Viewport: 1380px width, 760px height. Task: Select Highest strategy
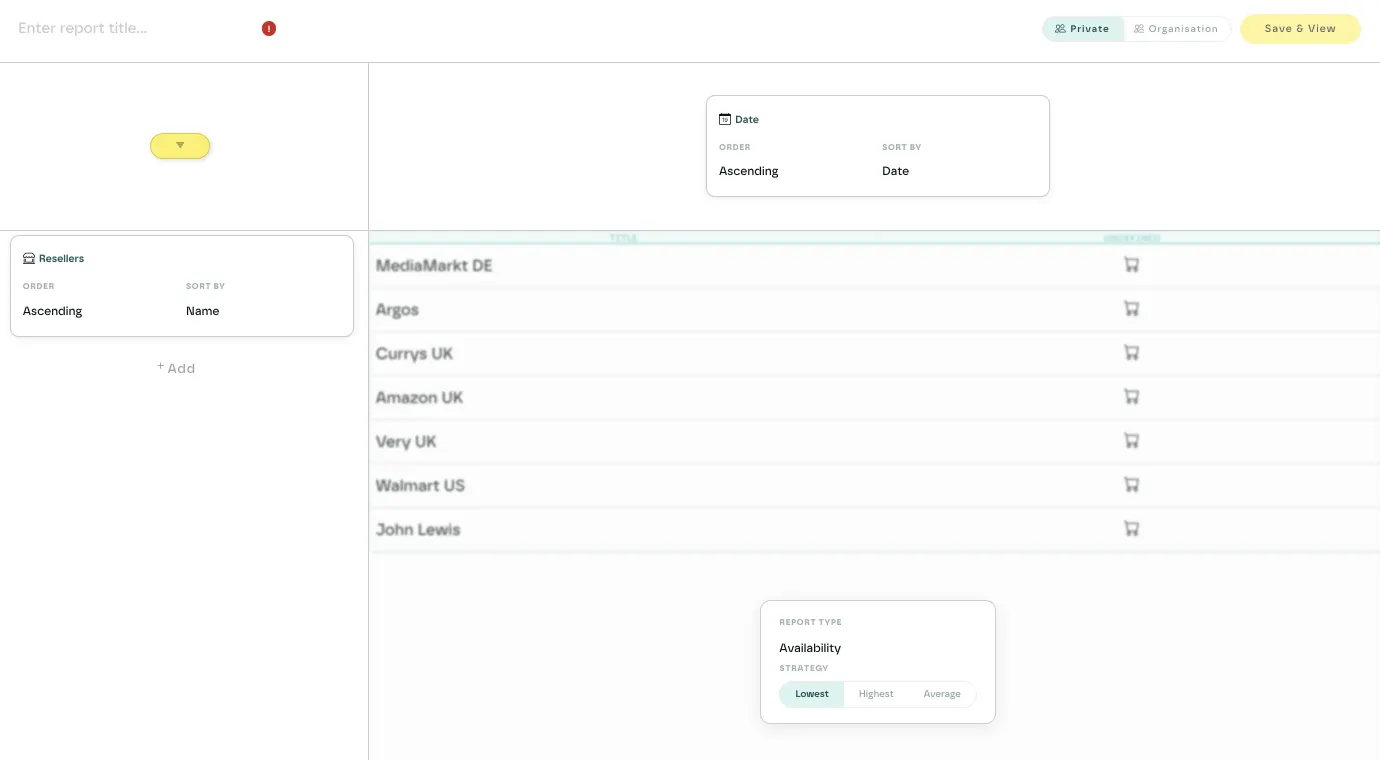pos(876,694)
